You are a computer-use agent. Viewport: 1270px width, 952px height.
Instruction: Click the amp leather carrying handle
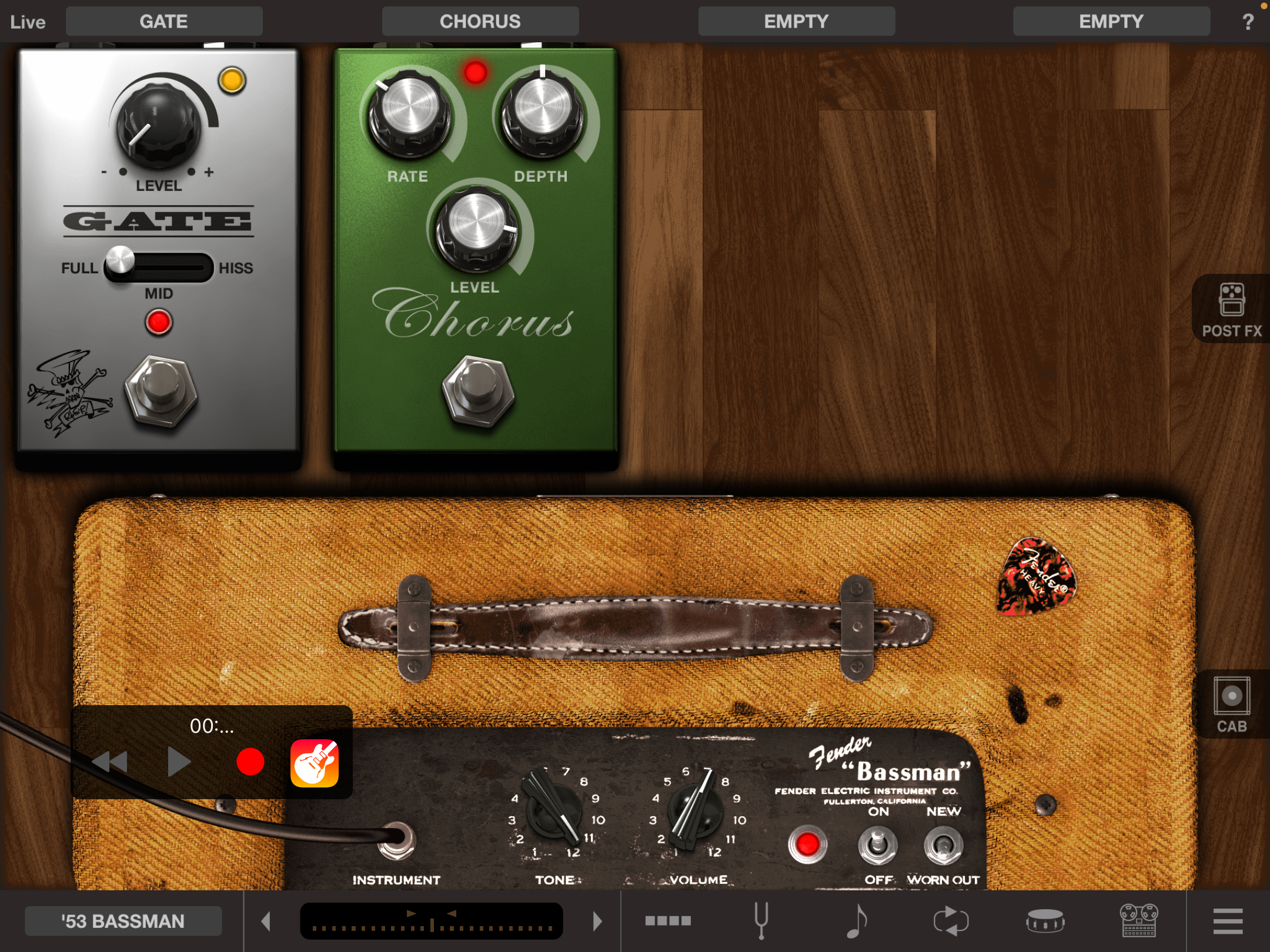635,628
